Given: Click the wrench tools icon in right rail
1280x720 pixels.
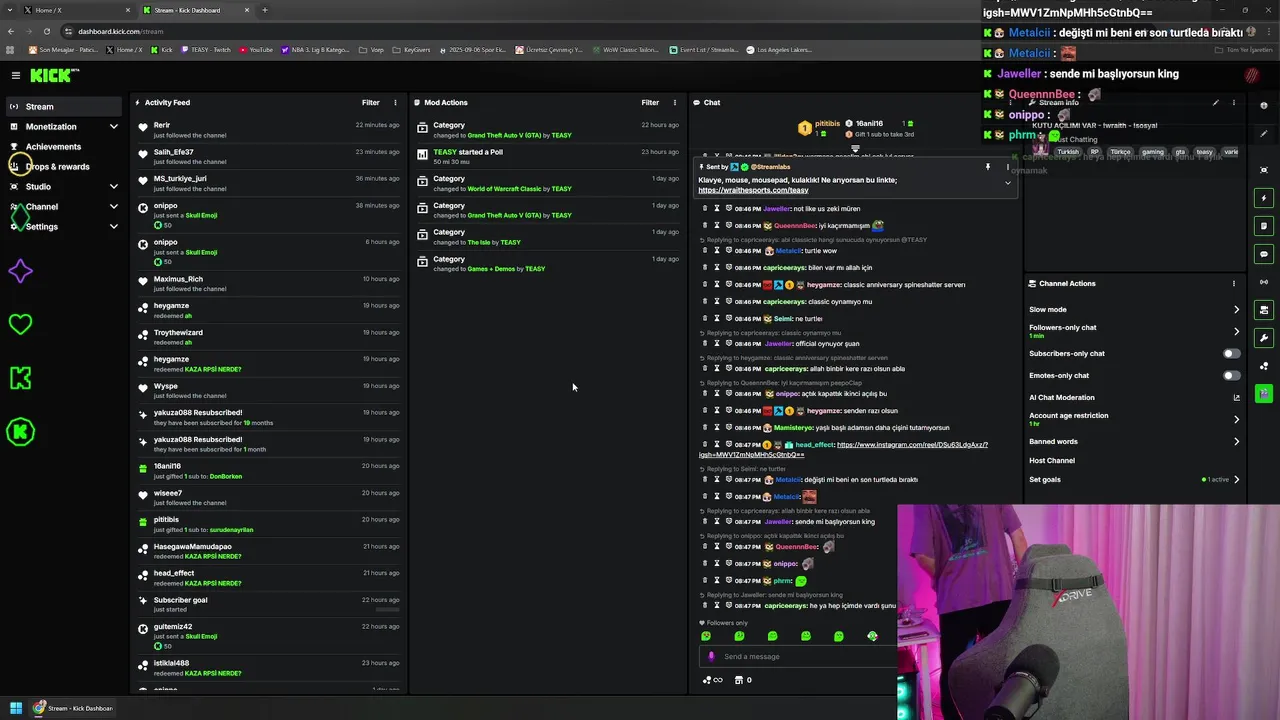Looking at the screenshot, I should click(1264, 338).
